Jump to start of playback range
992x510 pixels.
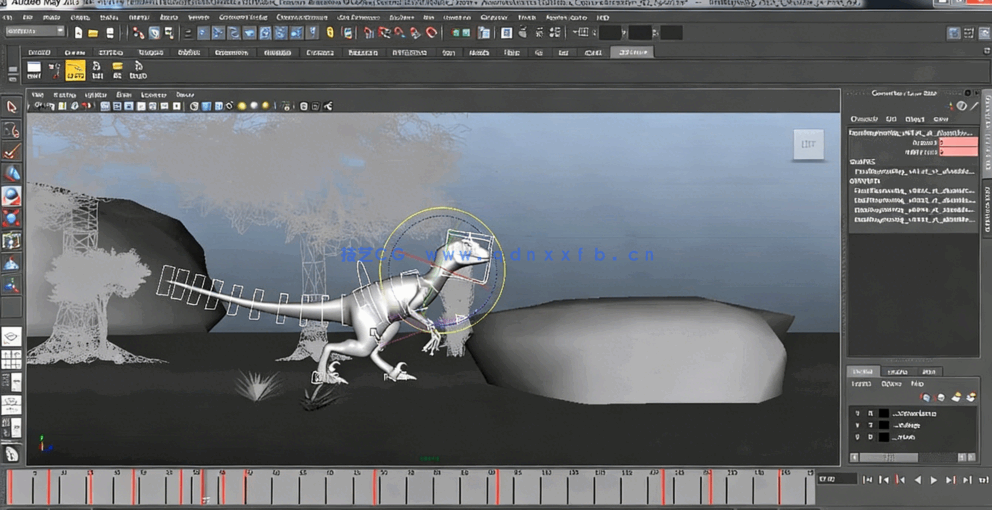point(867,480)
